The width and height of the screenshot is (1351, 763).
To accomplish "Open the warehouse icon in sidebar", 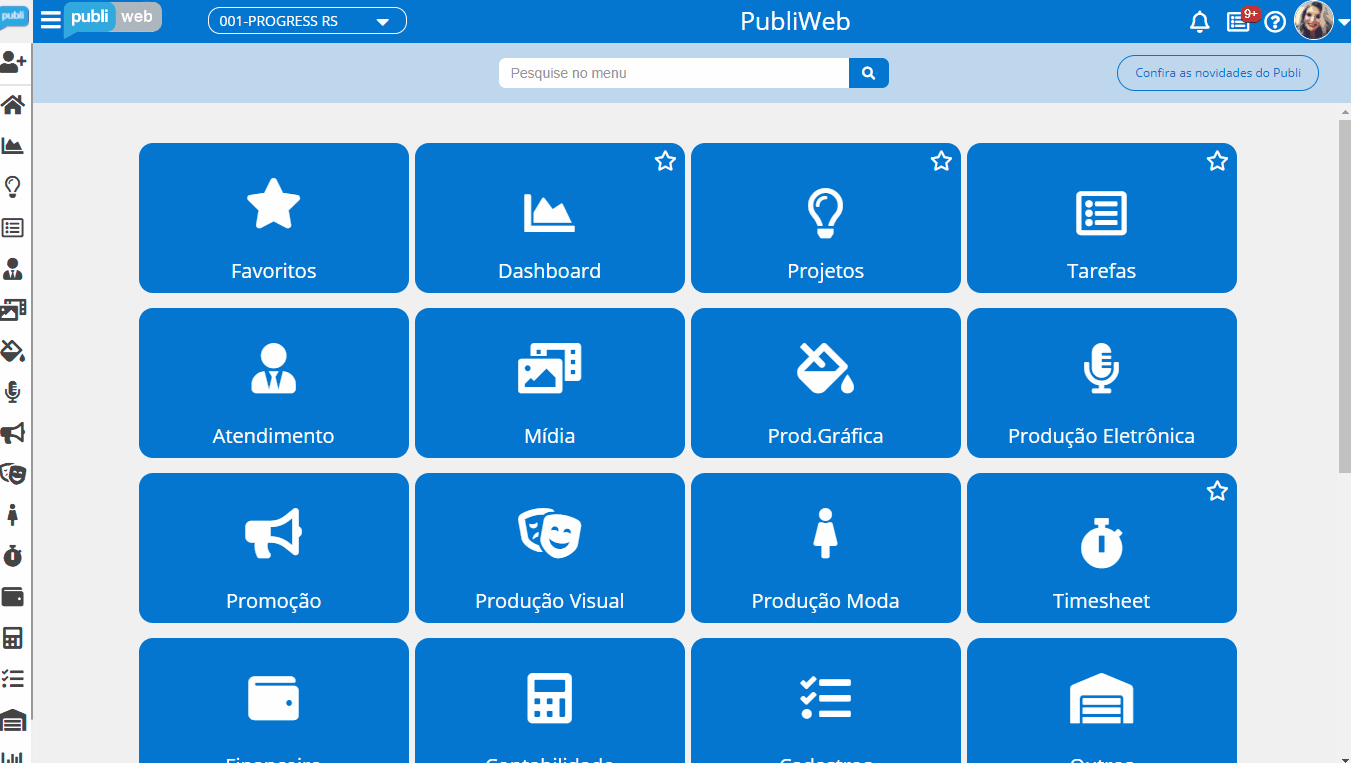I will tap(13, 720).
